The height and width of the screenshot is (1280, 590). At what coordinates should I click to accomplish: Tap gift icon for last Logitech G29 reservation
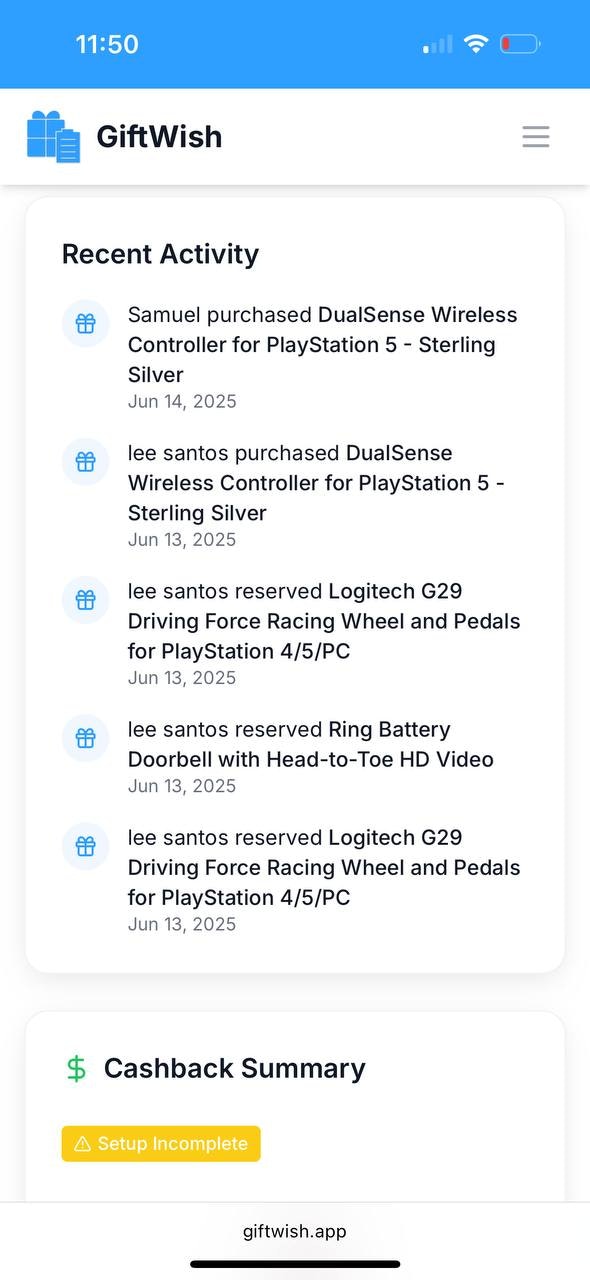click(86, 846)
